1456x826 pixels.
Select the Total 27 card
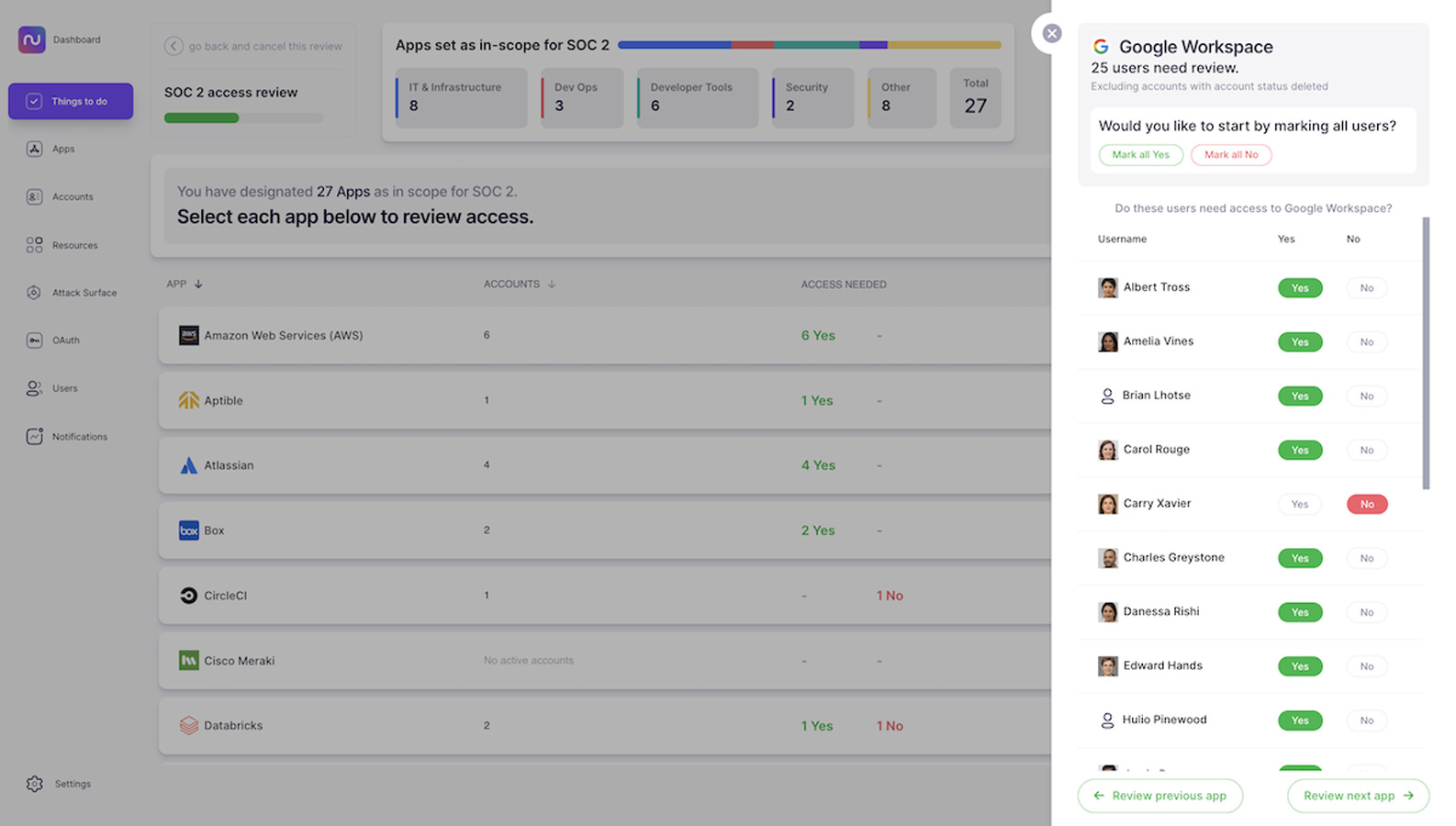pos(976,97)
